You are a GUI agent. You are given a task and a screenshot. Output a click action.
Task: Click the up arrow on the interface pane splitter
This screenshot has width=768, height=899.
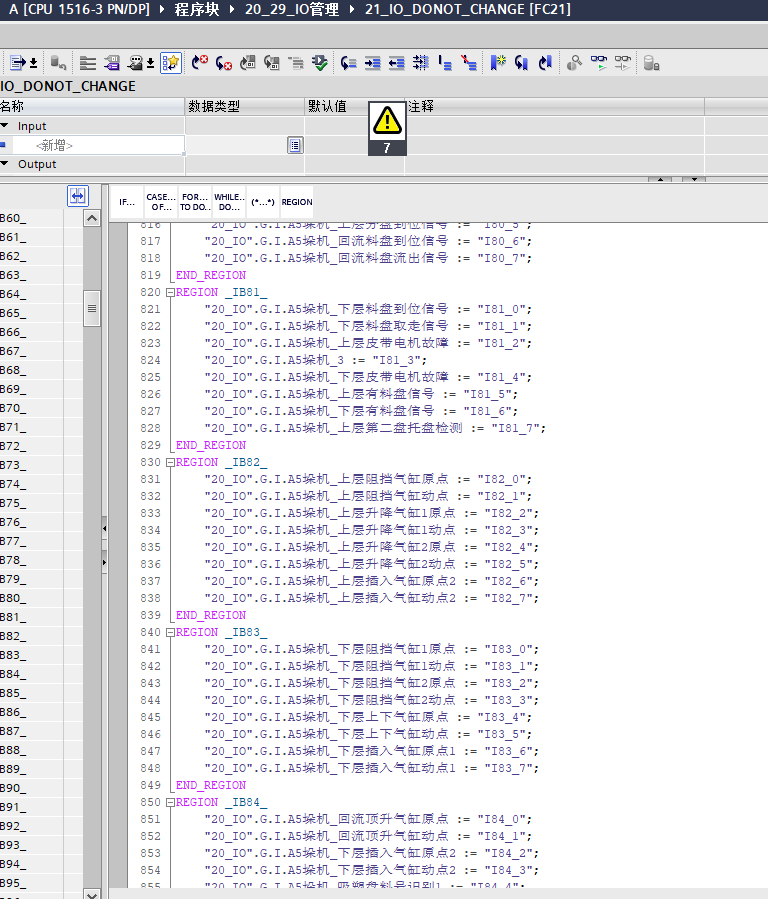click(x=660, y=179)
